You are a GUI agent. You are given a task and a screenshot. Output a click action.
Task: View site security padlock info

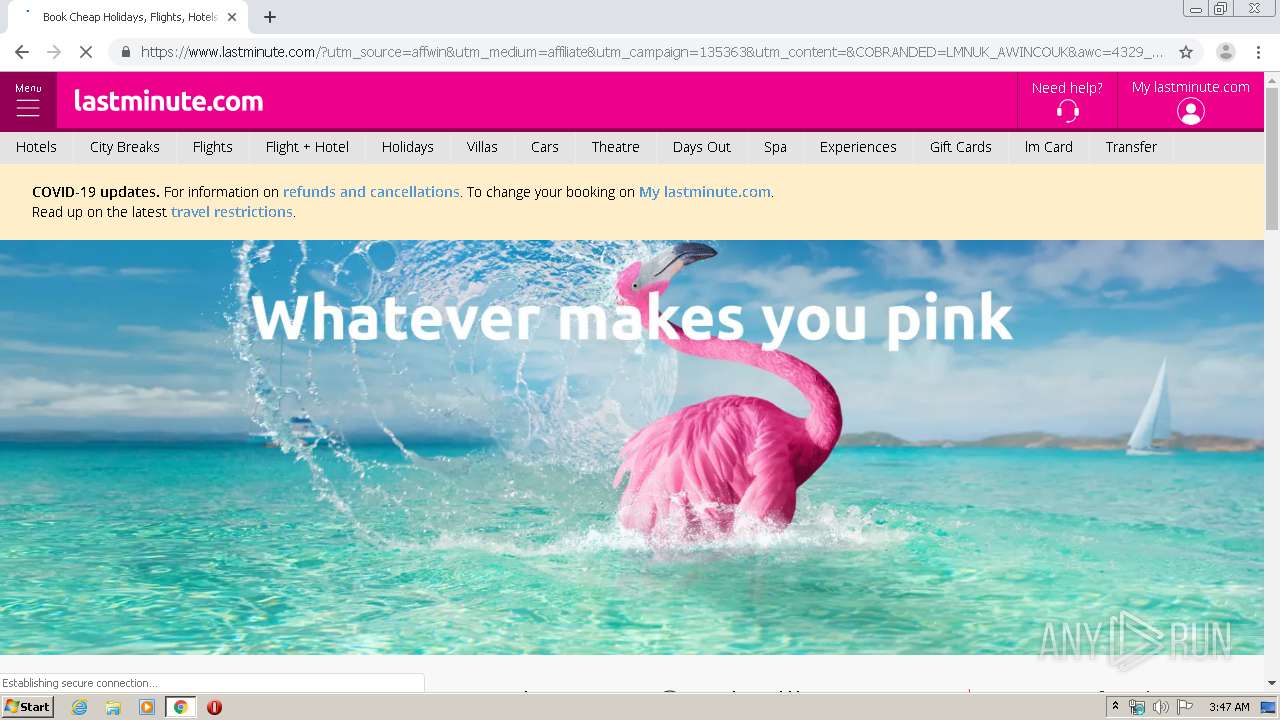click(125, 52)
